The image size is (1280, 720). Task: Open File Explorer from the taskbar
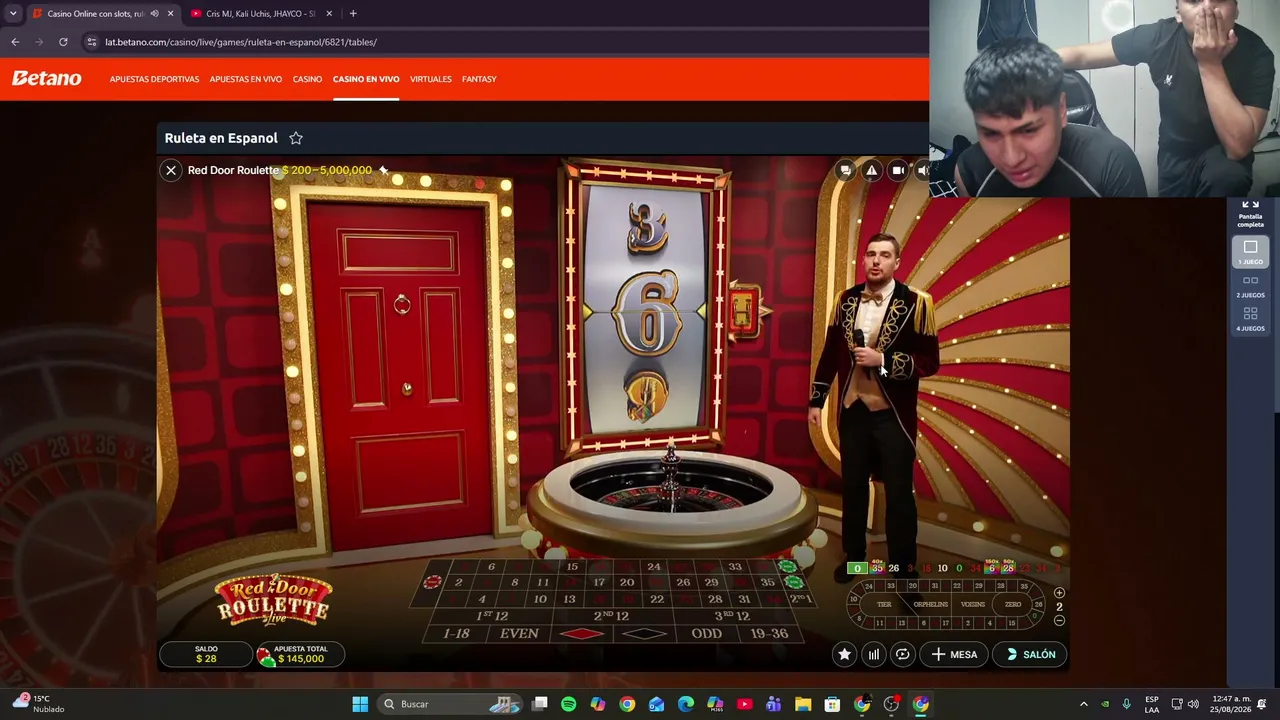(803, 704)
